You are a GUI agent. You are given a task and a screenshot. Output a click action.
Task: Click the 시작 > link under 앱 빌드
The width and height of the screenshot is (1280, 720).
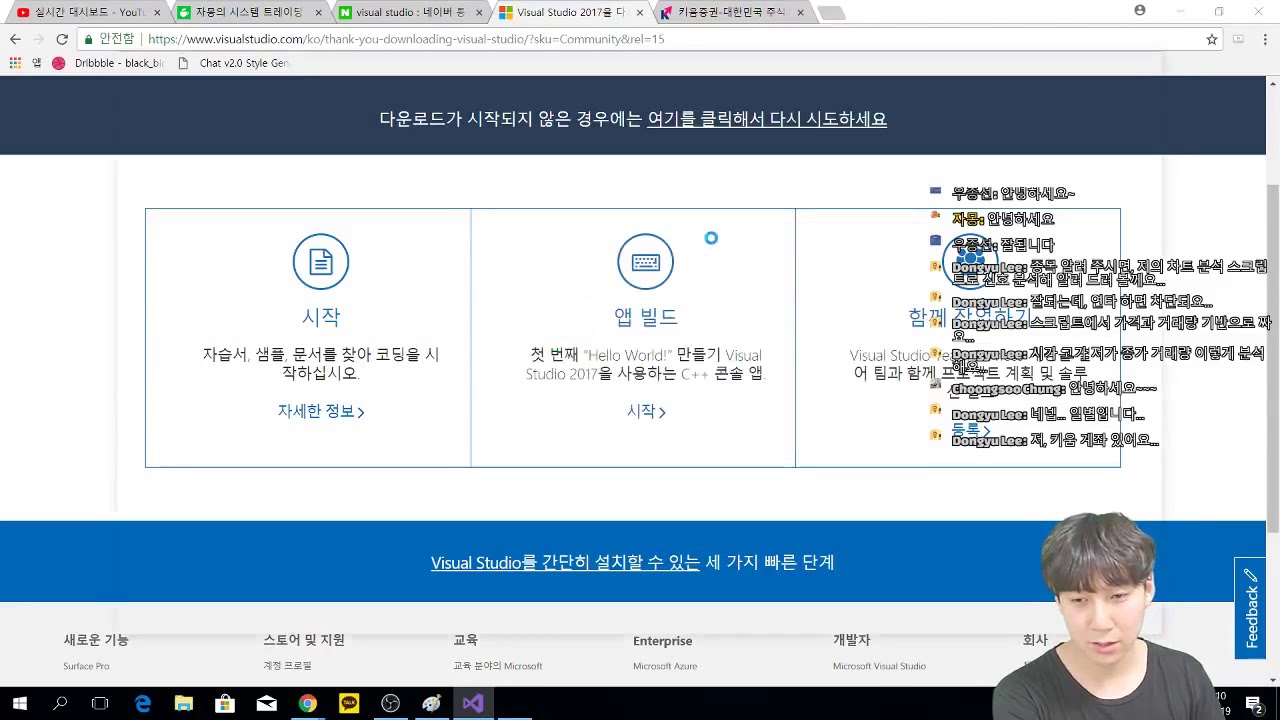pyautogui.click(x=646, y=411)
